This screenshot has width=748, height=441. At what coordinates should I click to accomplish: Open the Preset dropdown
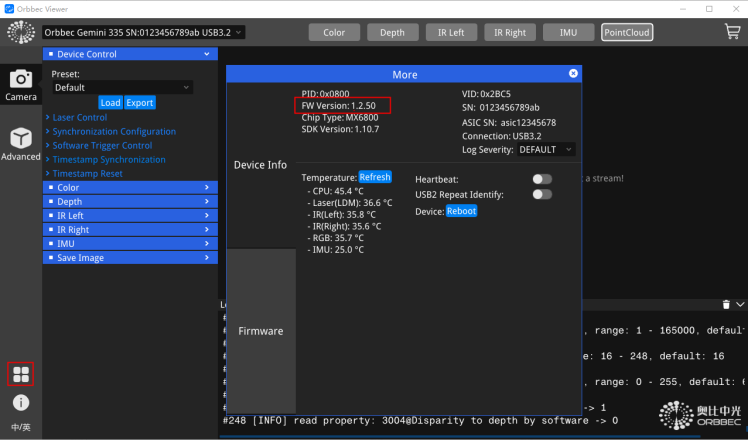pos(122,87)
